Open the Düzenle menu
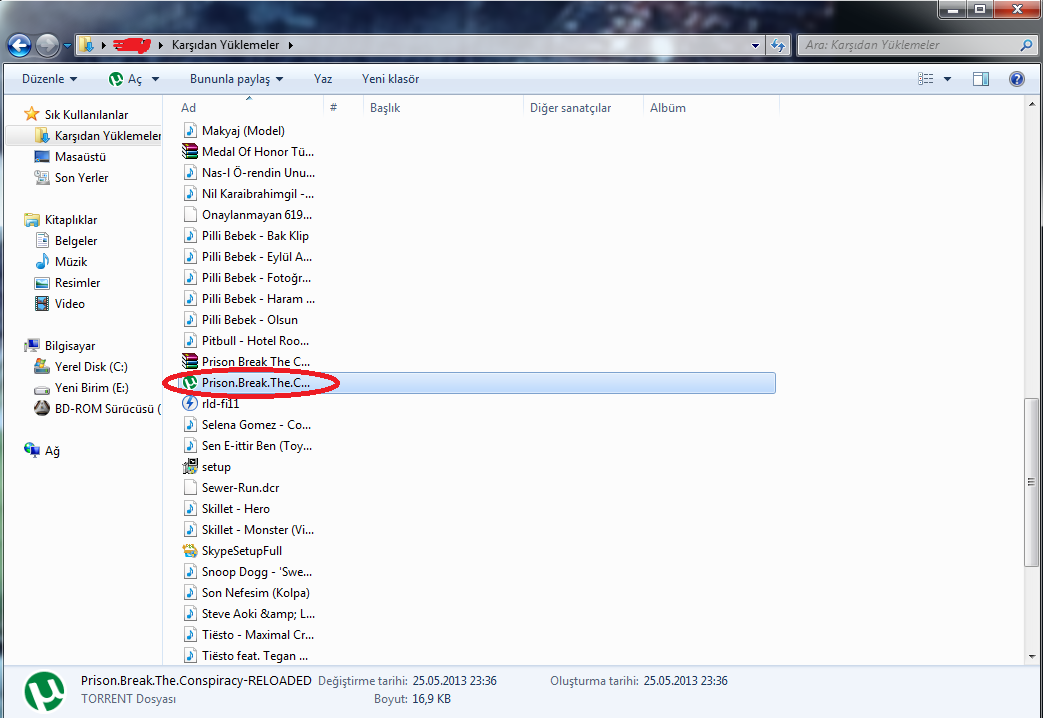Viewport: 1043px width, 718px height. [49, 79]
